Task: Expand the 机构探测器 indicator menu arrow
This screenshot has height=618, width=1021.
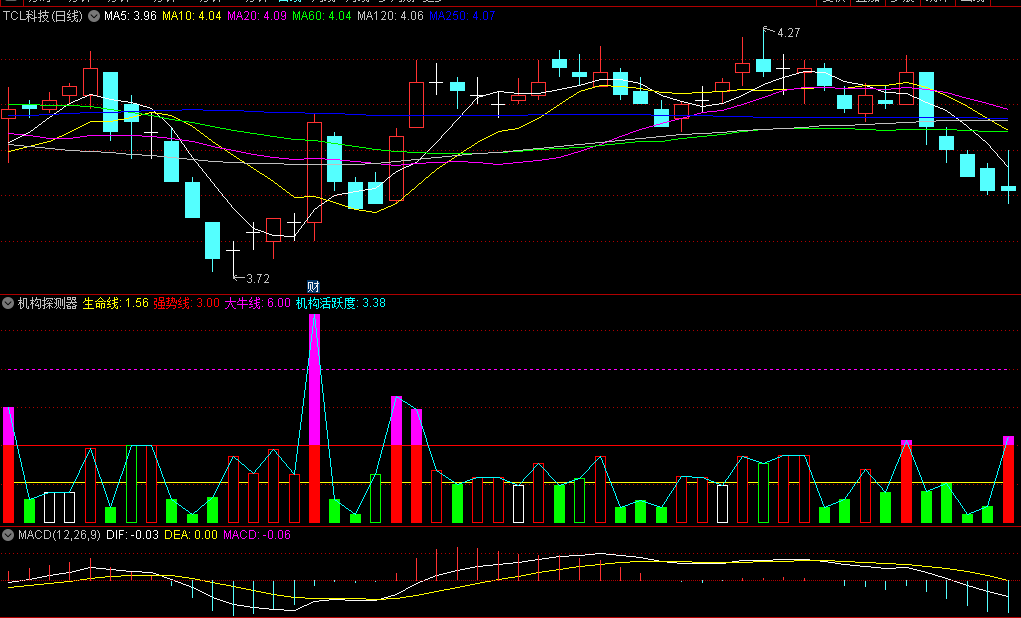Action: coord(8,303)
